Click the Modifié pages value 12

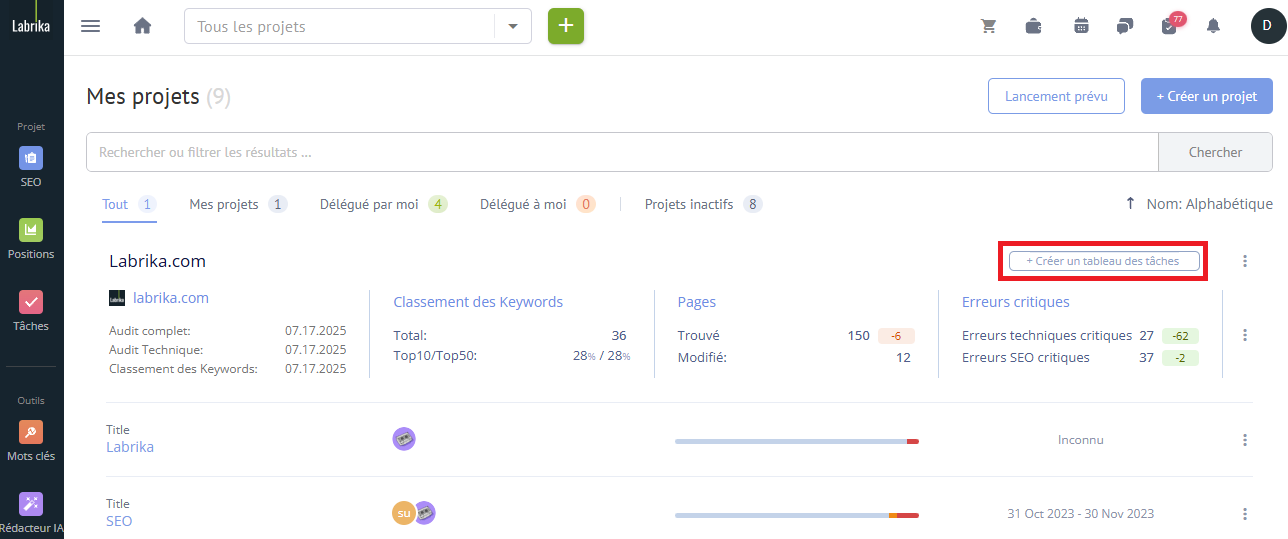coord(903,357)
